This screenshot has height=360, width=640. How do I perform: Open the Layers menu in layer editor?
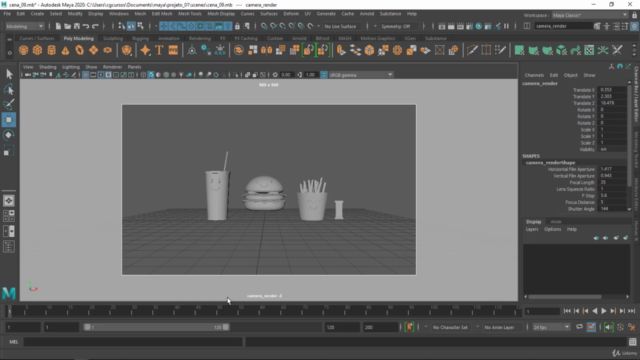[x=532, y=229]
